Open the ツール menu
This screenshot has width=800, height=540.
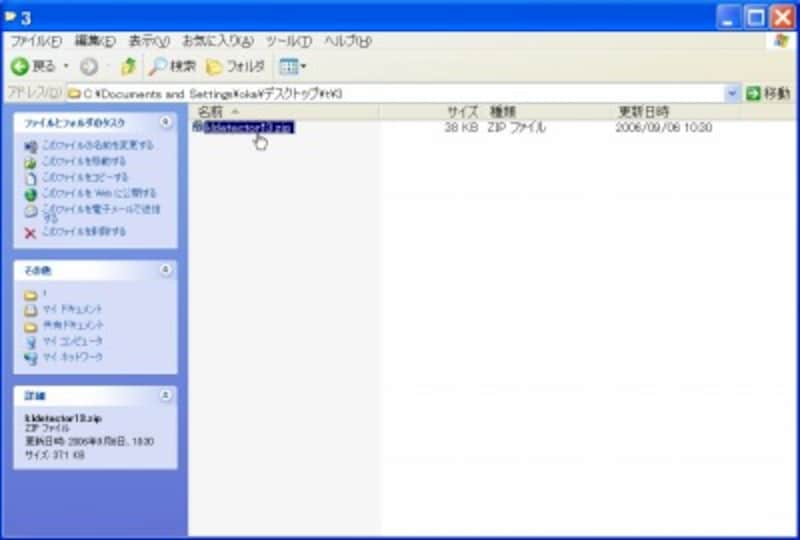289,41
